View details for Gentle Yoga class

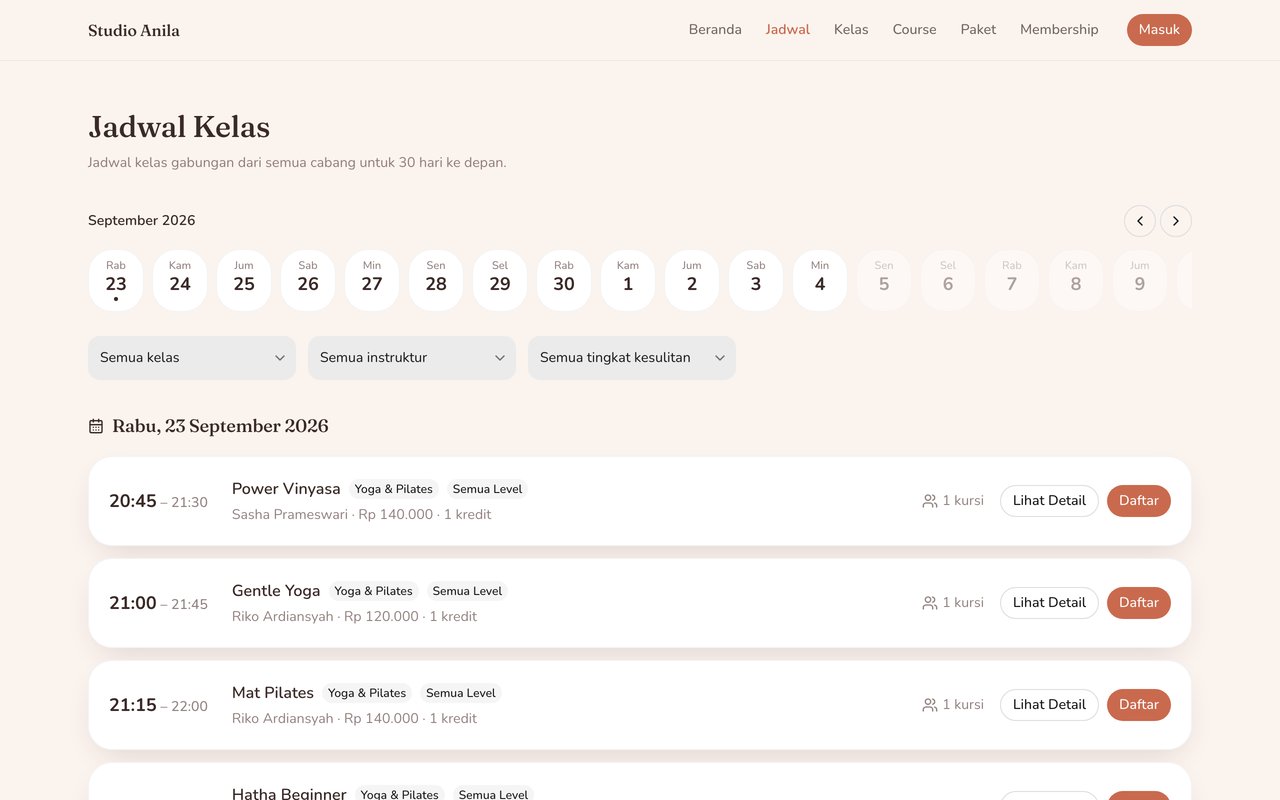1049,603
